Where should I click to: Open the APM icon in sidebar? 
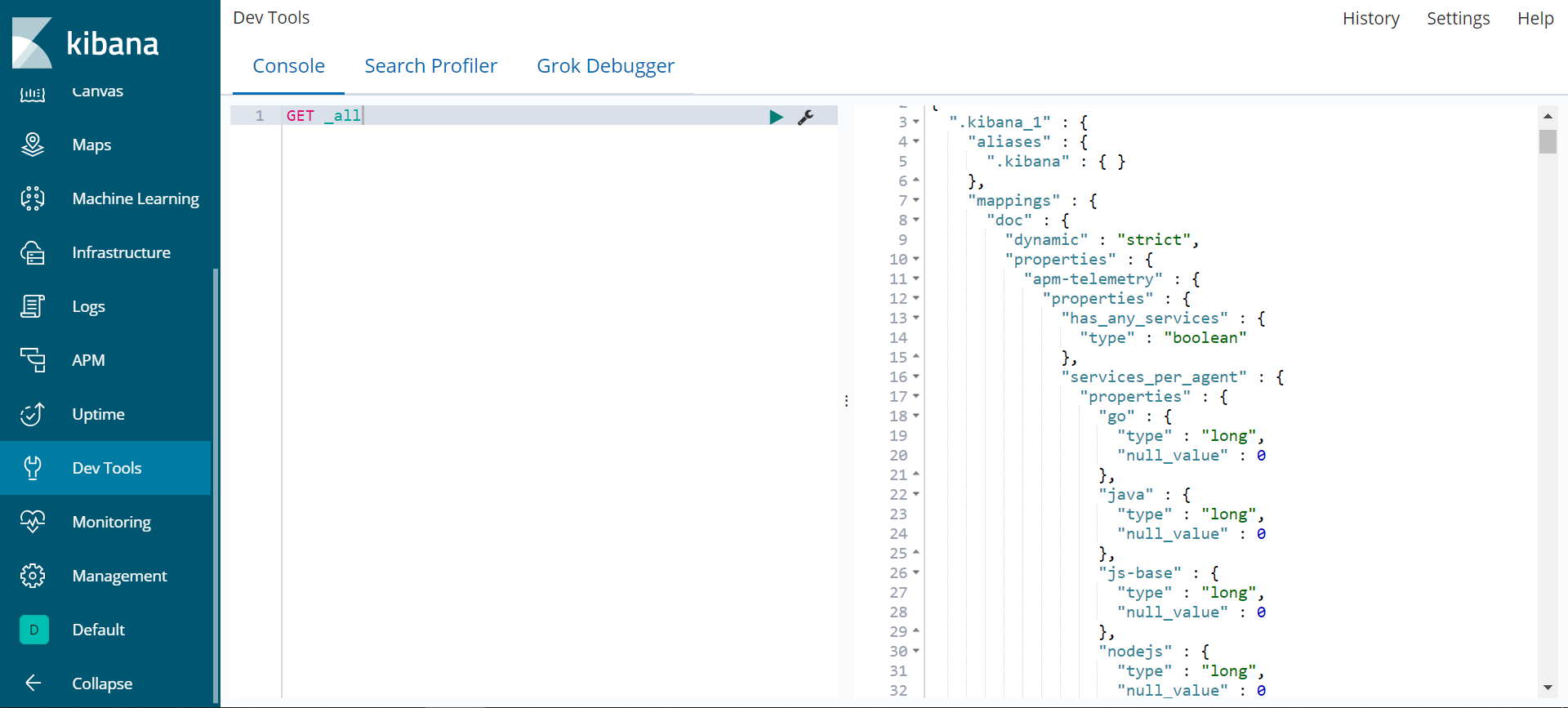click(x=33, y=360)
